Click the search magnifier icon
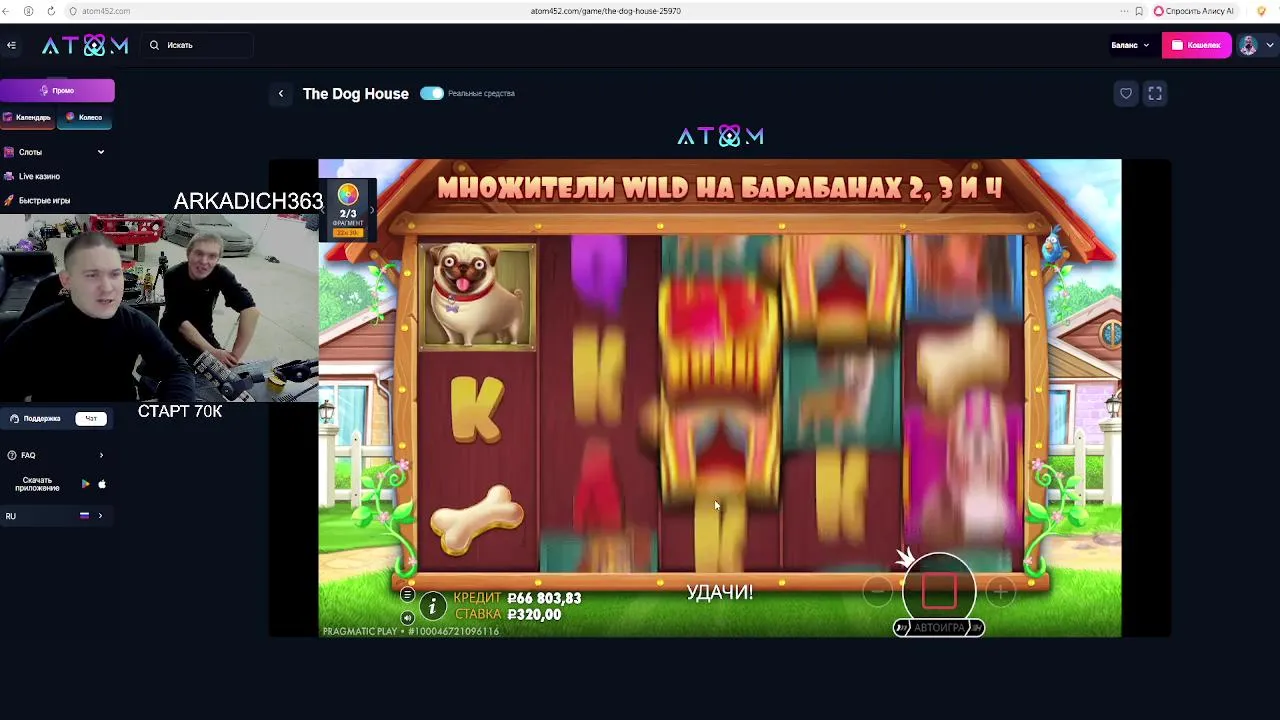Screen dimensions: 1280x720 pos(155,45)
